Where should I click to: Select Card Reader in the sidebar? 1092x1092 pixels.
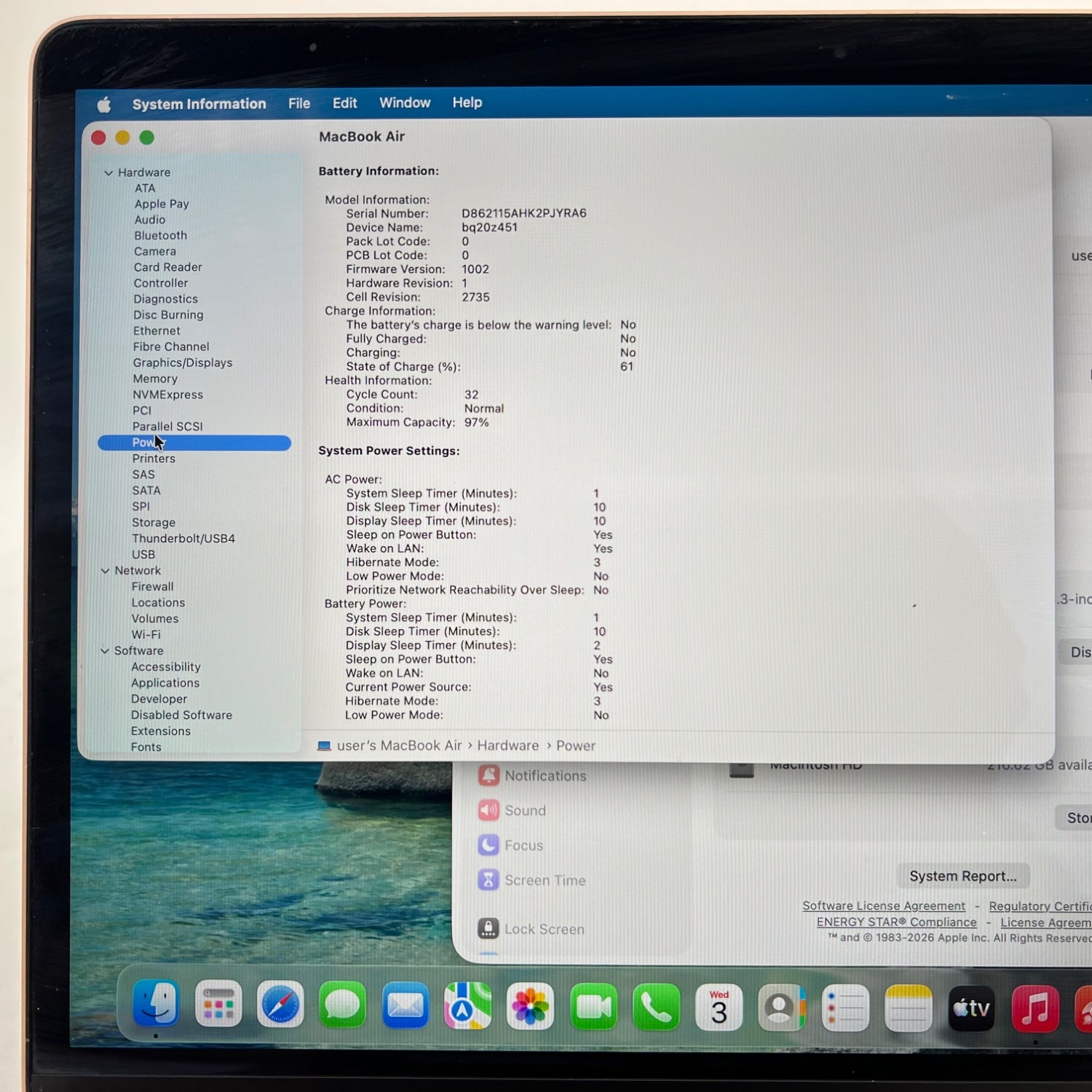click(x=168, y=267)
